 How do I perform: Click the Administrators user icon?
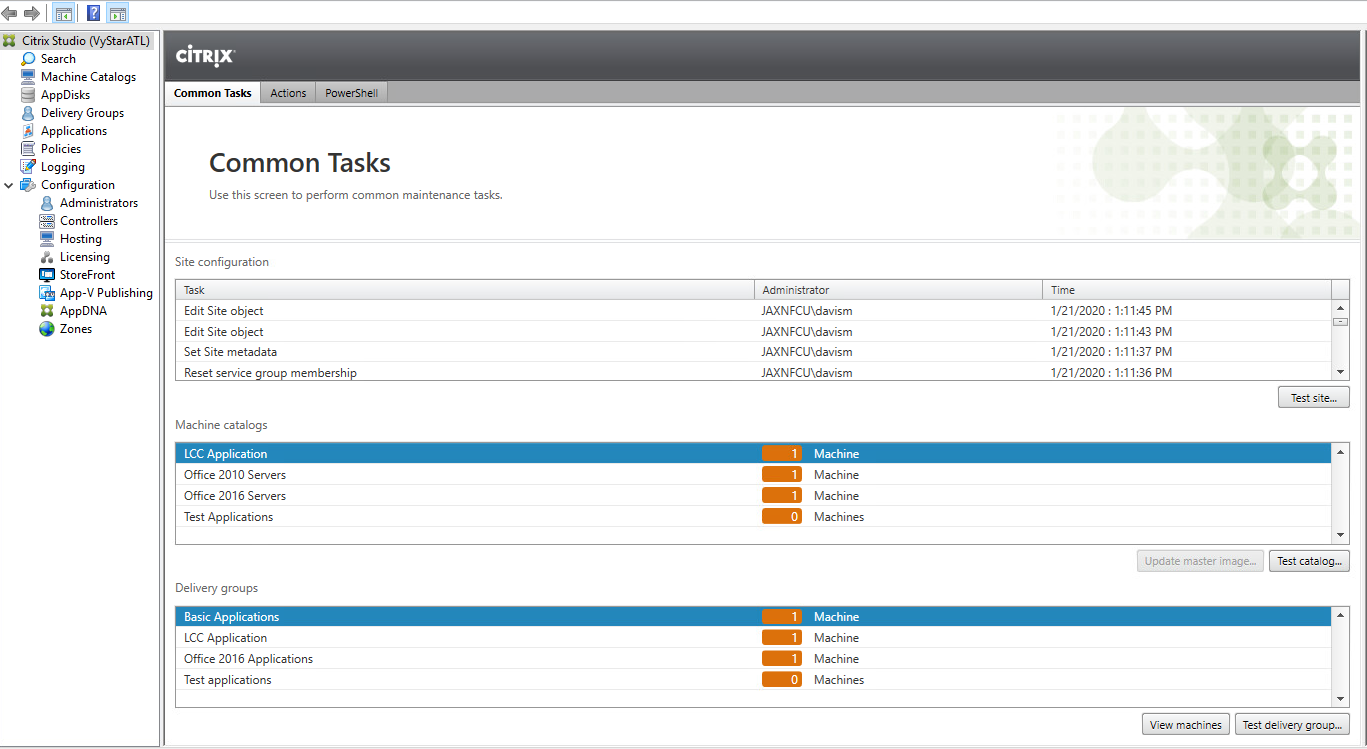coord(47,203)
